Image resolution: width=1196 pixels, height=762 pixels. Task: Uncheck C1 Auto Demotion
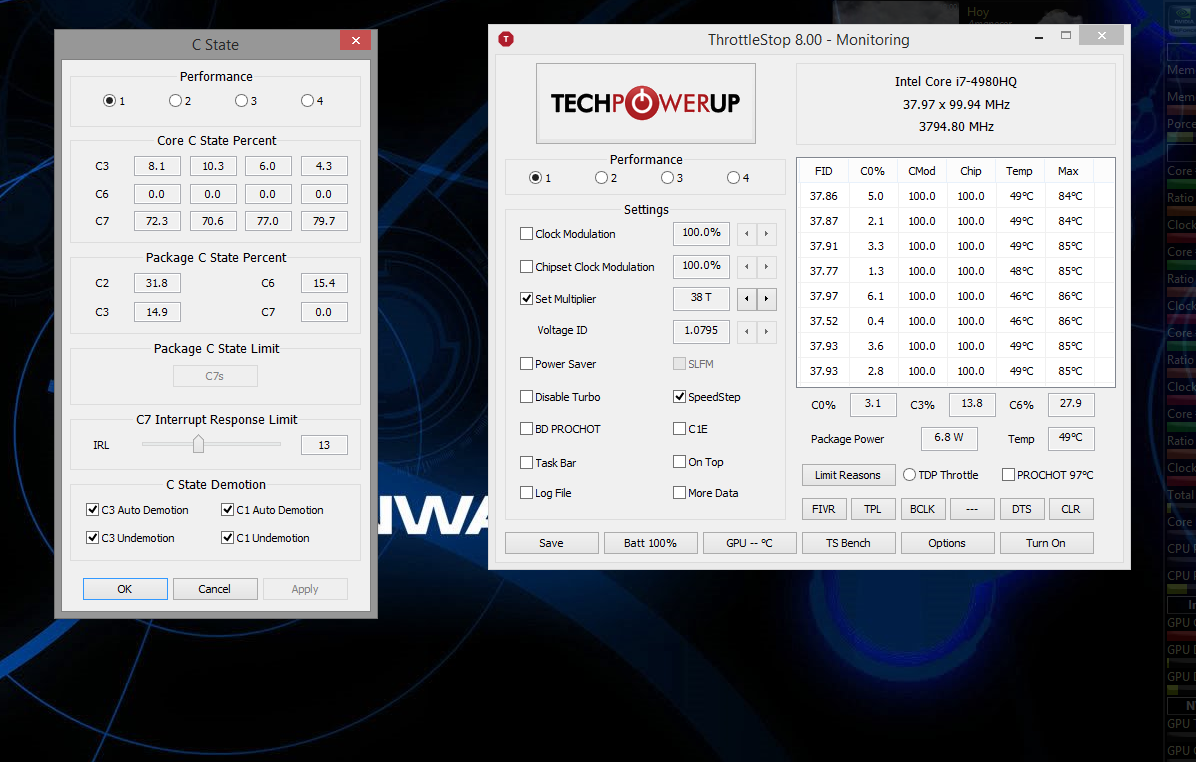pos(227,510)
